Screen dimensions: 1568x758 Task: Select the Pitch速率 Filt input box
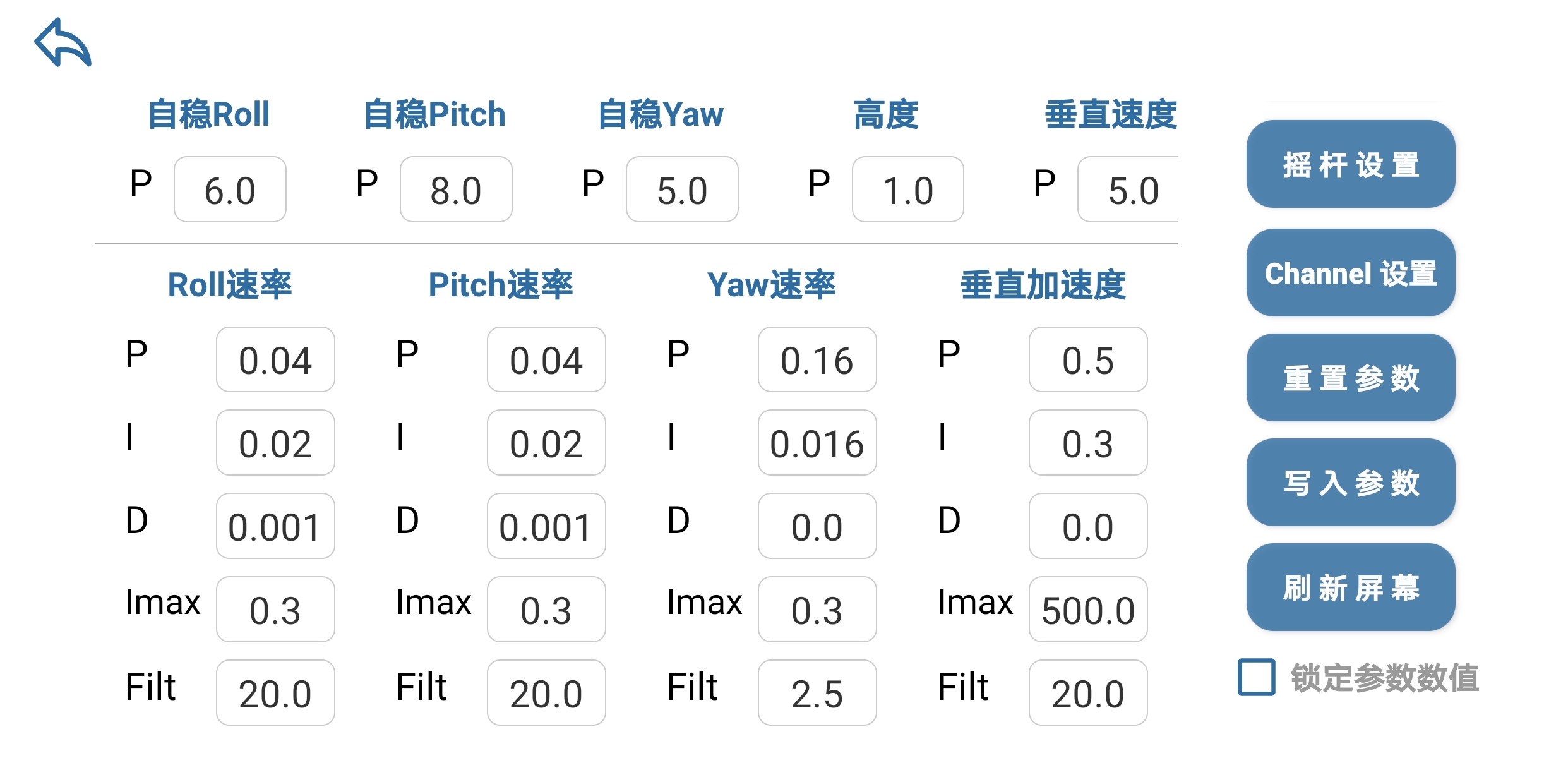[546, 693]
